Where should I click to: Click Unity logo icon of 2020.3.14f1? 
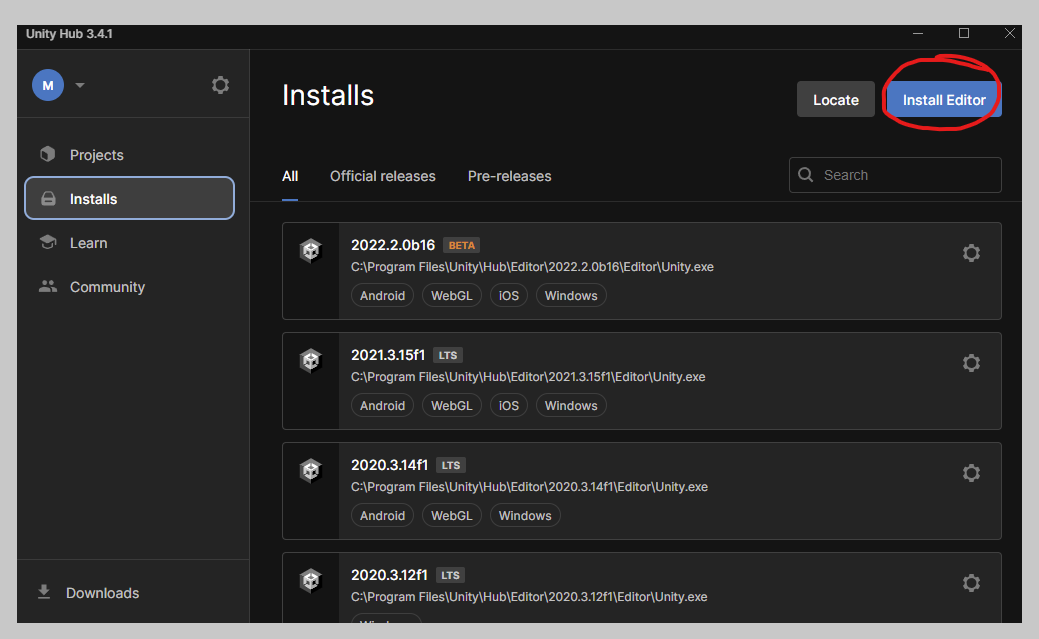click(x=310, y=471)
